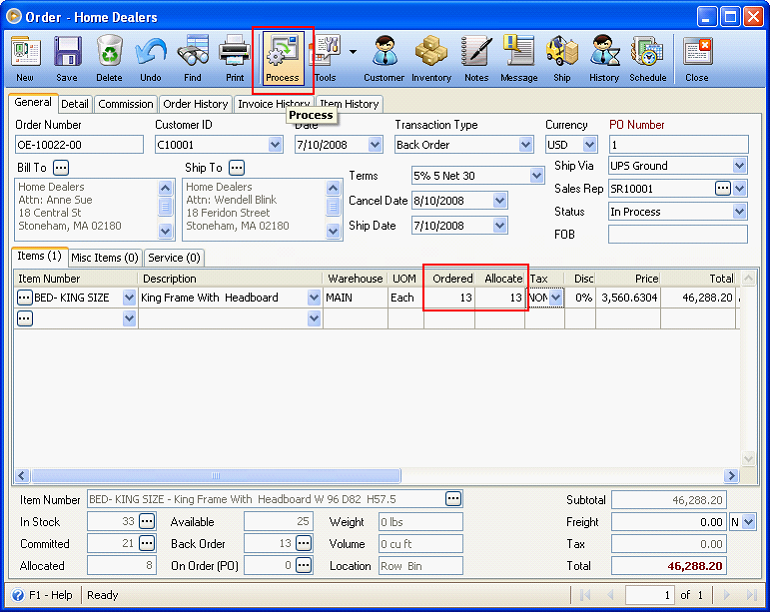
Task: Click the Ordered quantity cell 13
Action: click(x=449, y=297)
